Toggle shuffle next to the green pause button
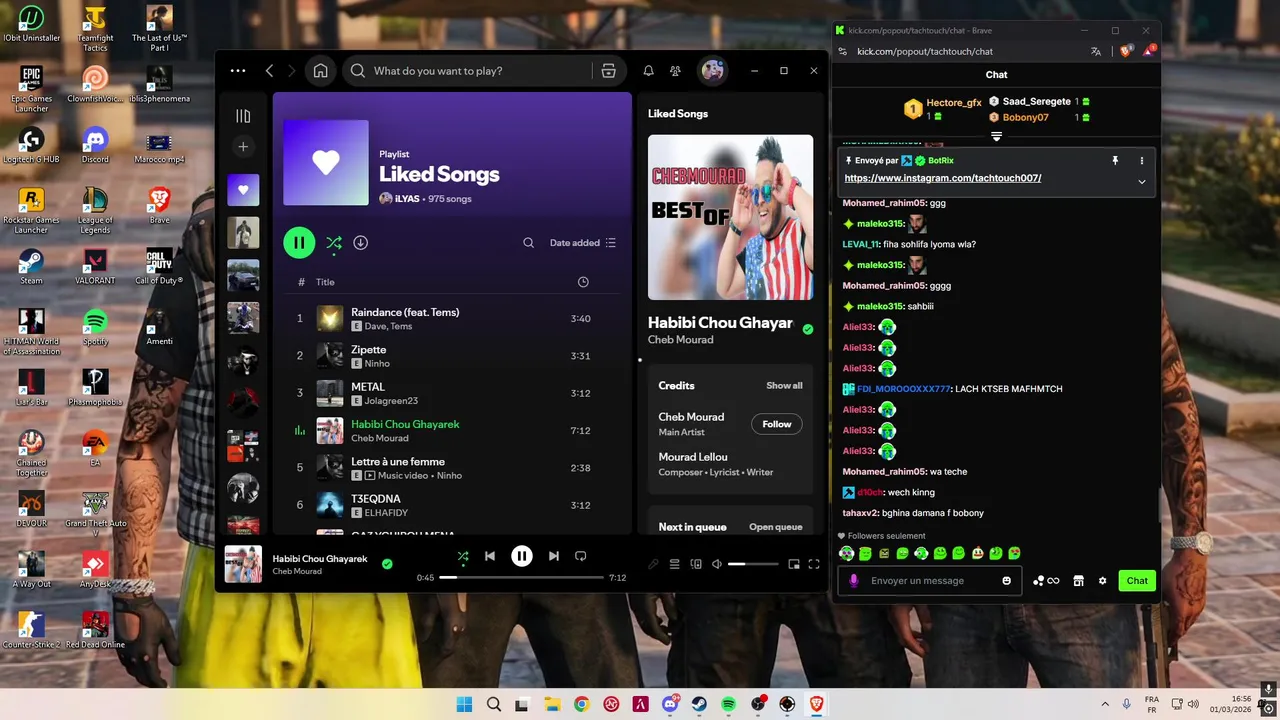This screenshot has width=1280, height=720. [334, 243]
